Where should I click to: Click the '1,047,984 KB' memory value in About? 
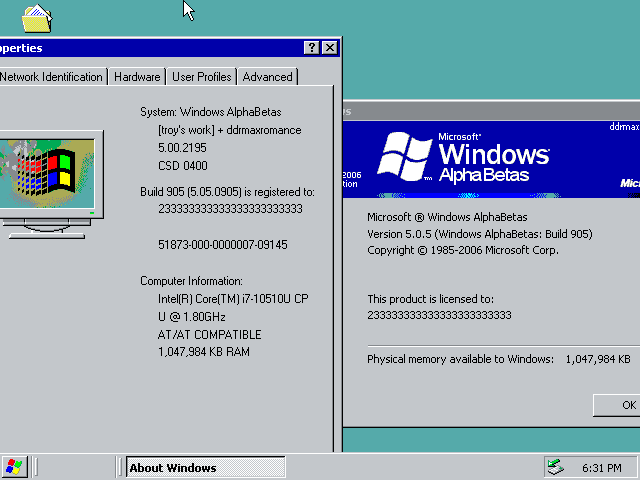598,359
